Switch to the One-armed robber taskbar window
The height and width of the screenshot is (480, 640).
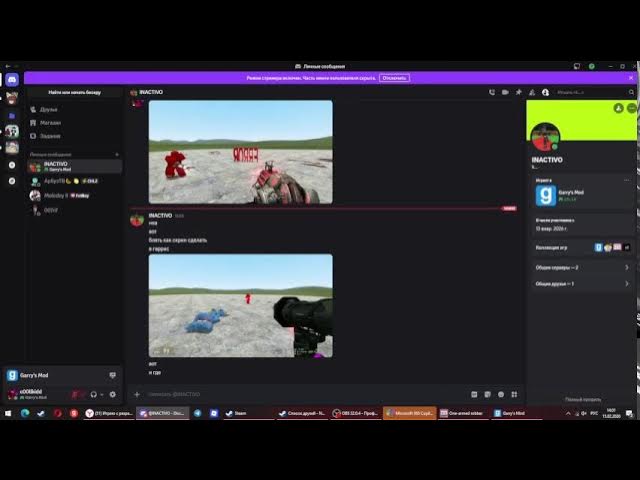coord(462,413)
